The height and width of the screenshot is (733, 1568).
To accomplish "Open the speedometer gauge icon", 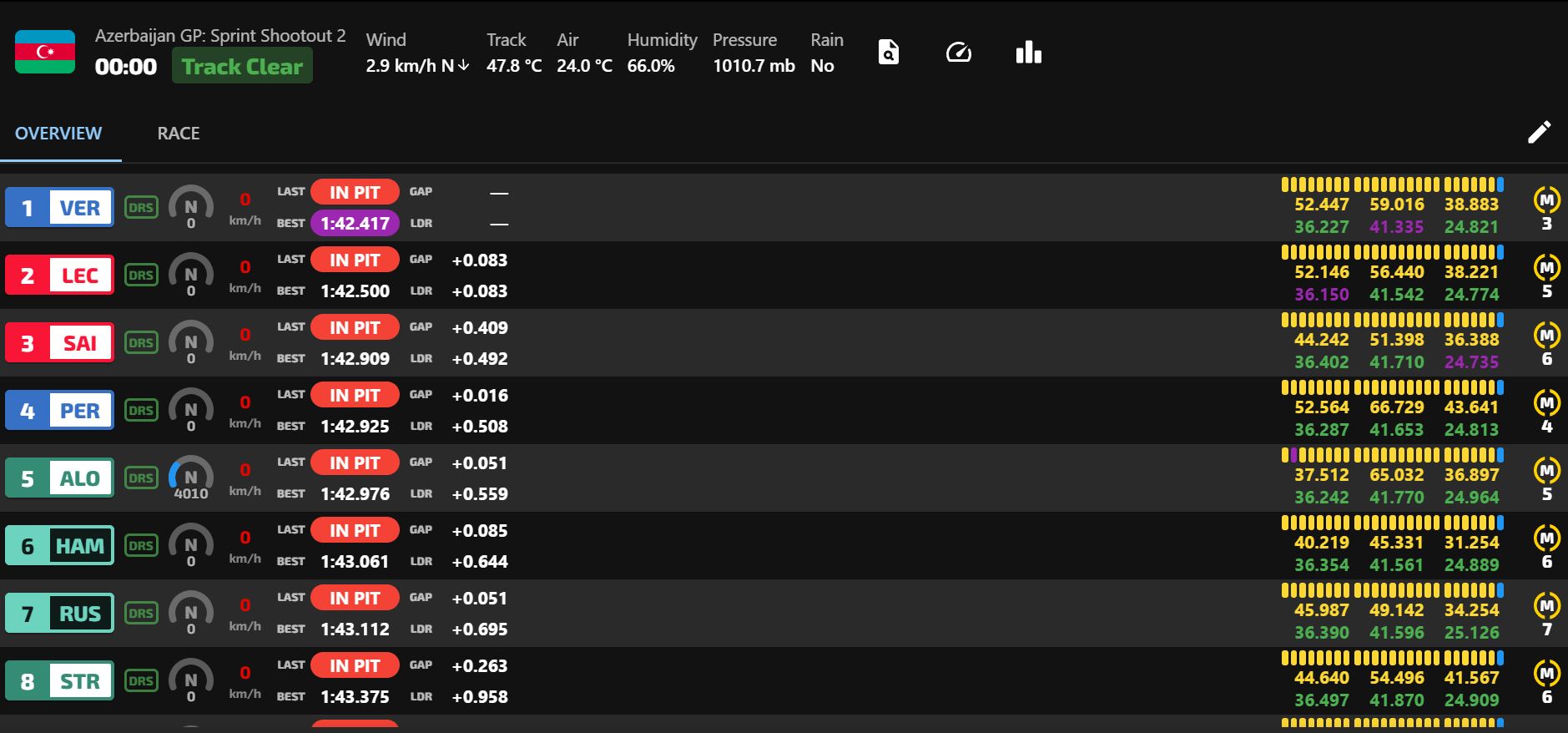I will tap(958, 53).
